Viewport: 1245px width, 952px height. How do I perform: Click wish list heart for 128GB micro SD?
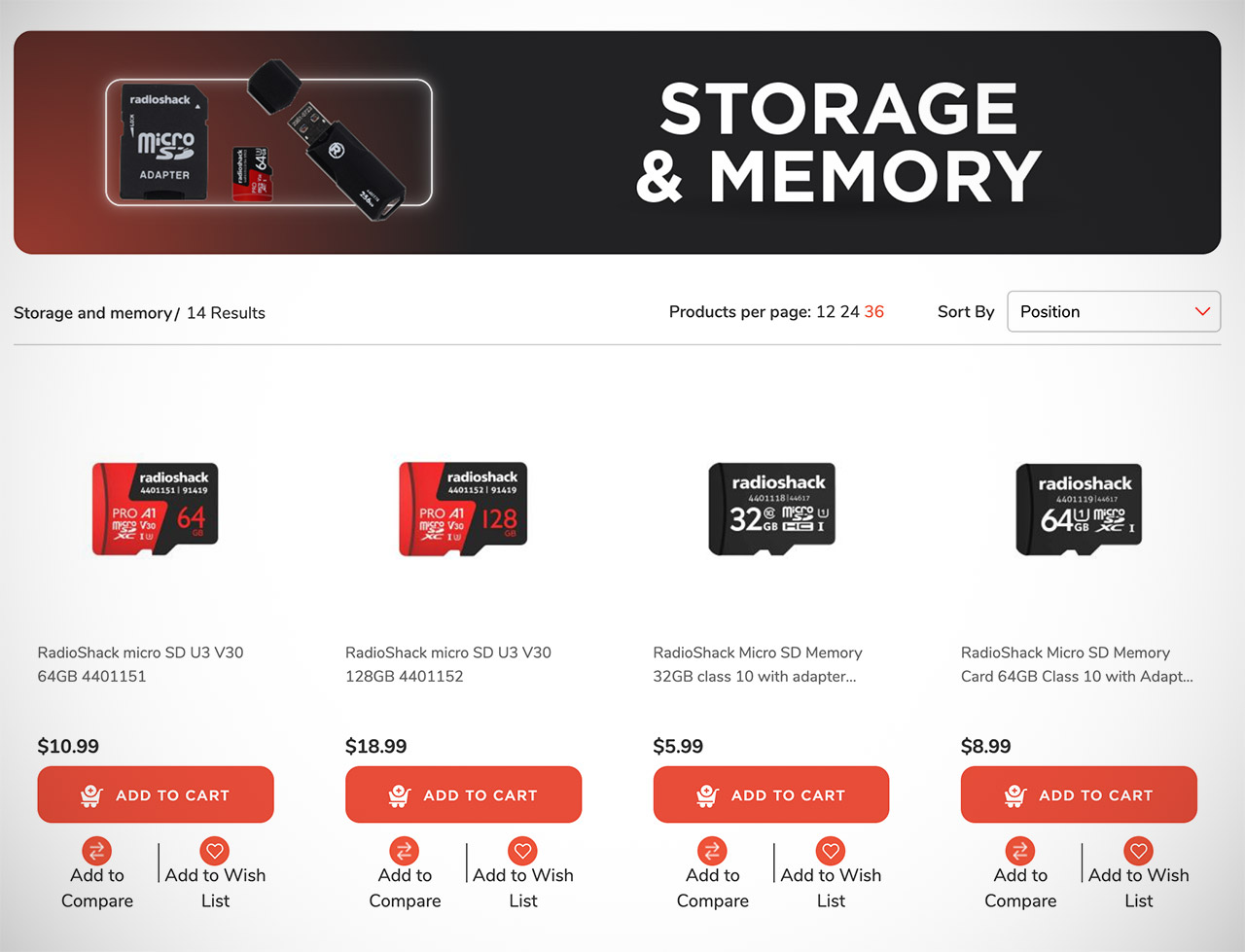pyautogui.click(x=523, y=851)
